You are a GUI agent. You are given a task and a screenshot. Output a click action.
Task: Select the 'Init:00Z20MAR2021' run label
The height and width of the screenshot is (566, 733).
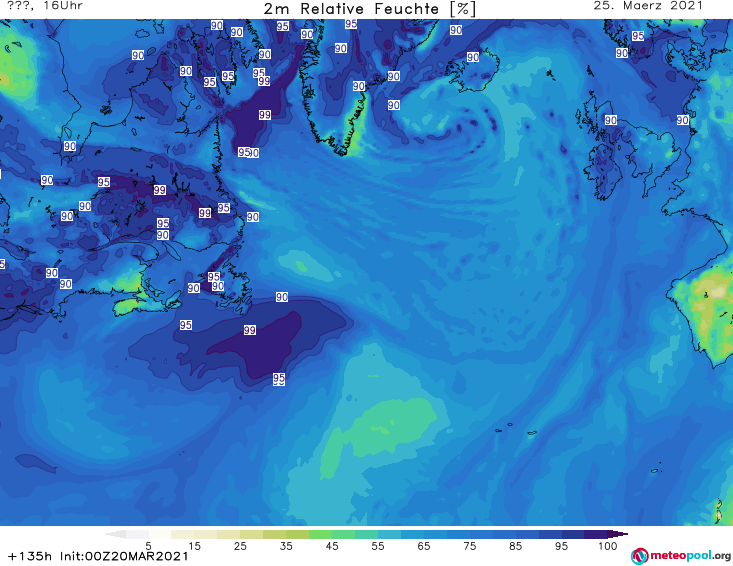124,556
